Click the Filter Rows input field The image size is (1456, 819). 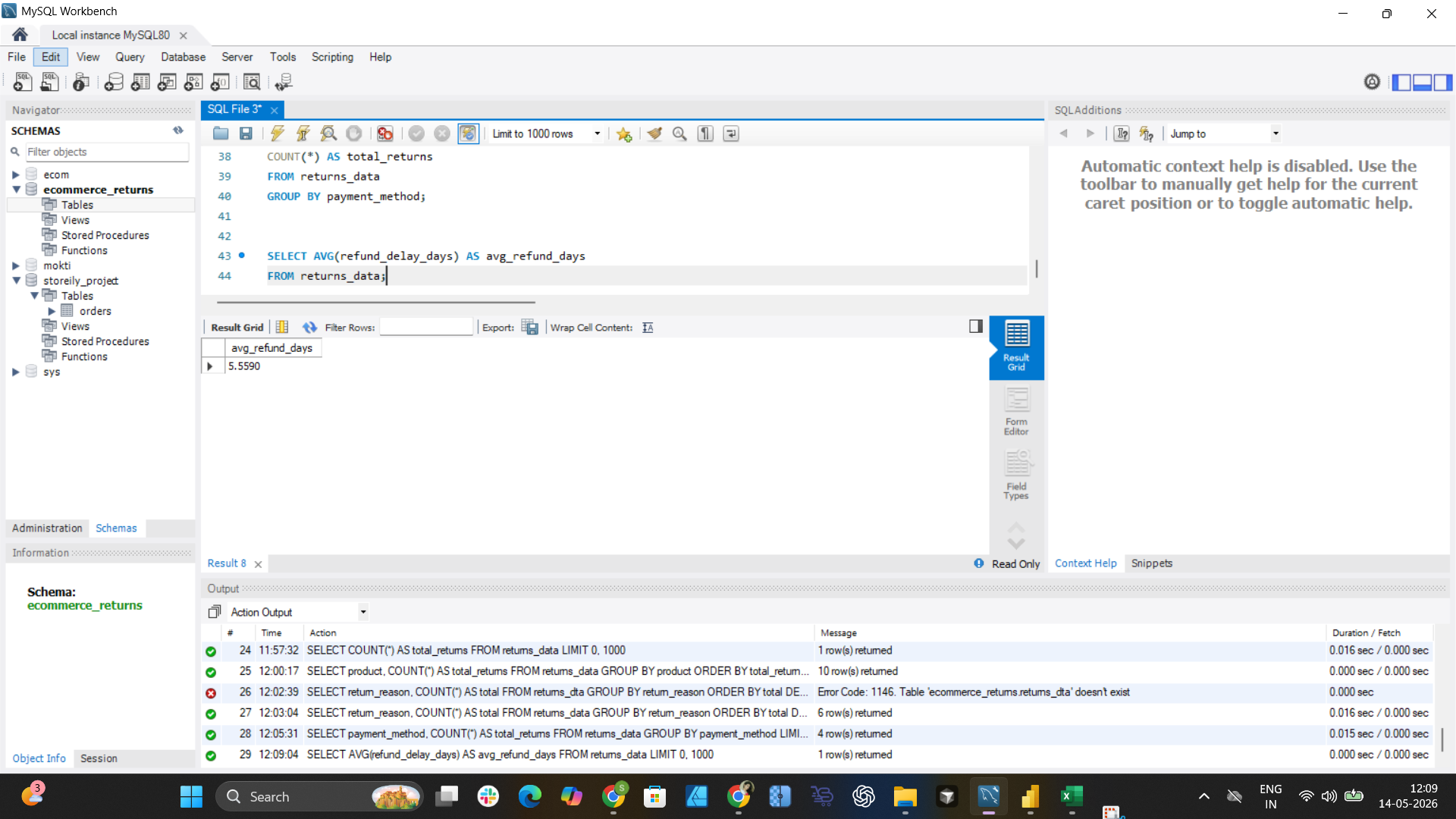[x=426, y=328]
